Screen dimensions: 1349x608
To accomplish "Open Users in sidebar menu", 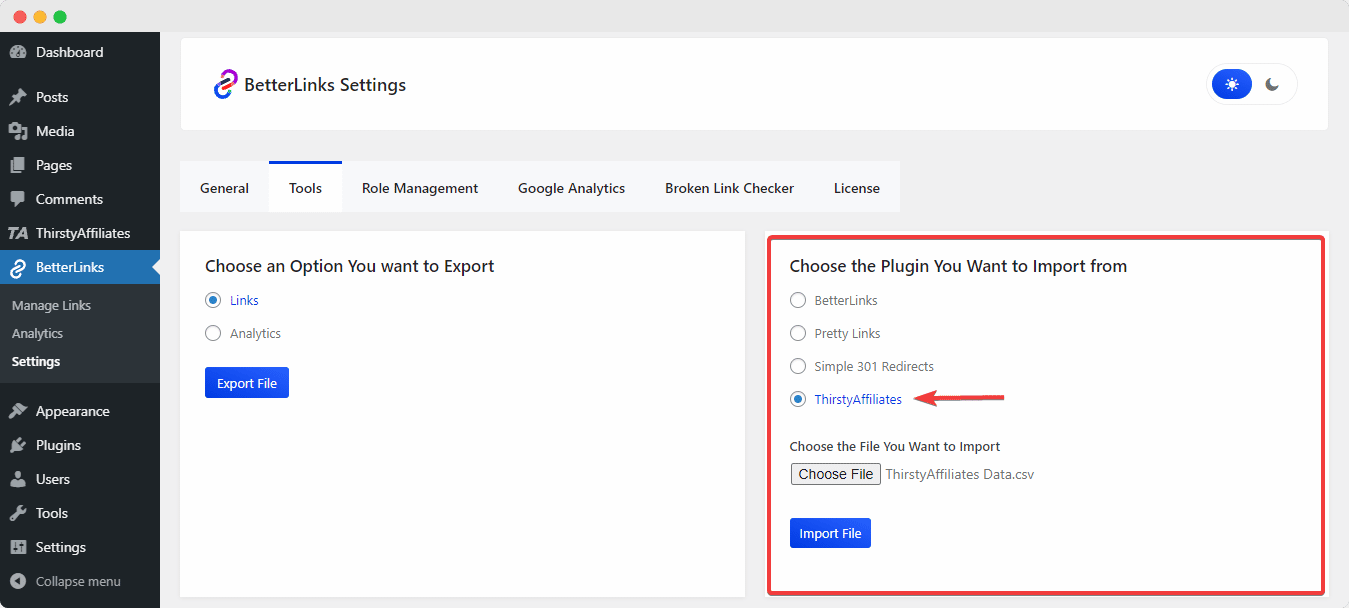I will pos(80,479).
